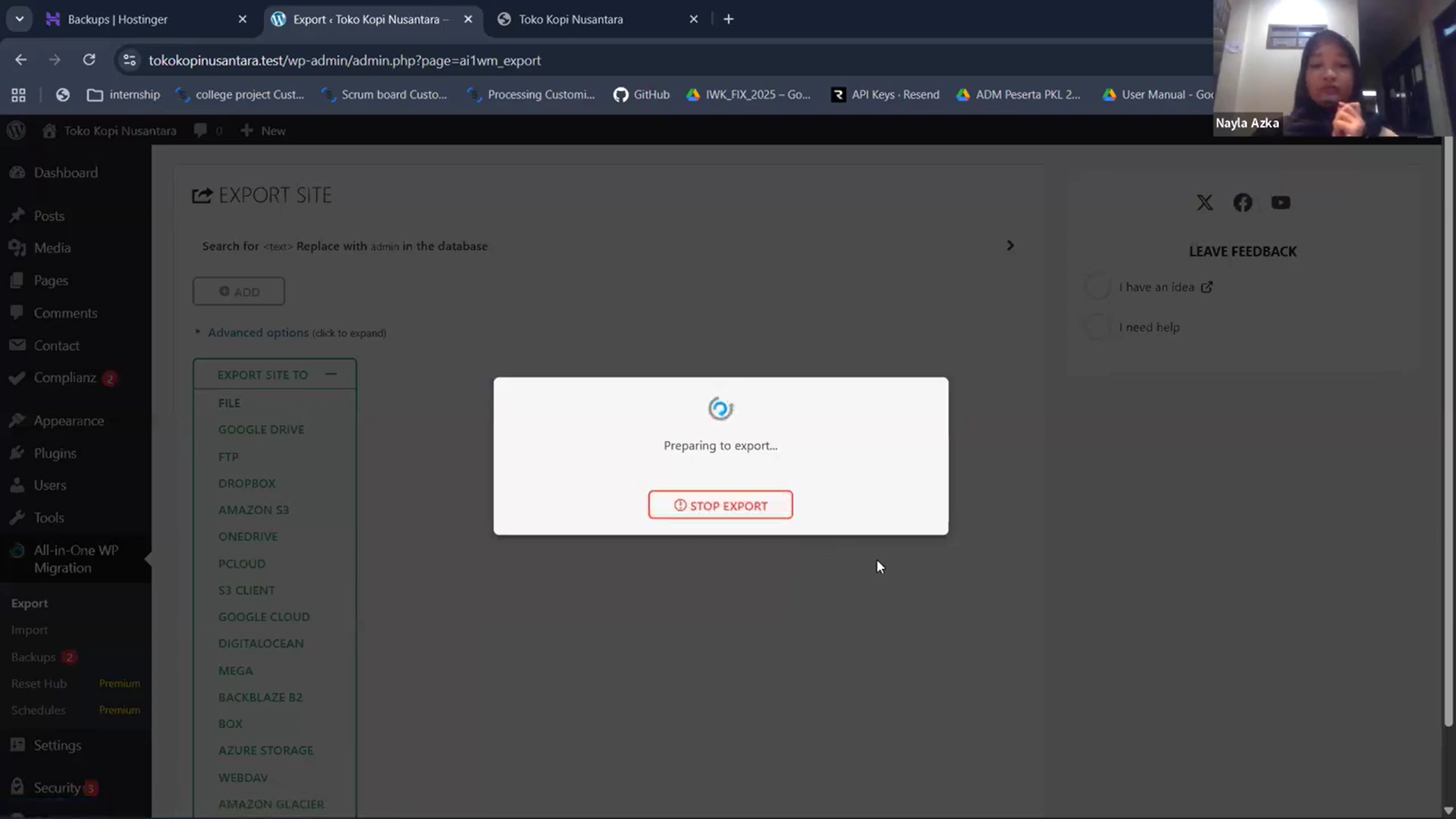Open the tab search dropdown arrow
This screenshot has height=819, width=1456.
(x=19, y=19)
